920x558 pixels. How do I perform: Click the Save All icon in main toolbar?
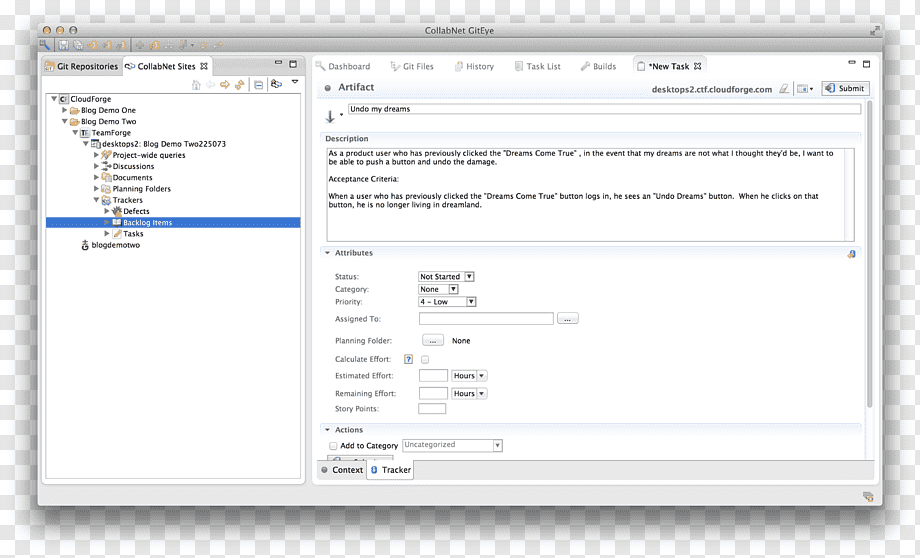coord(77,45)
